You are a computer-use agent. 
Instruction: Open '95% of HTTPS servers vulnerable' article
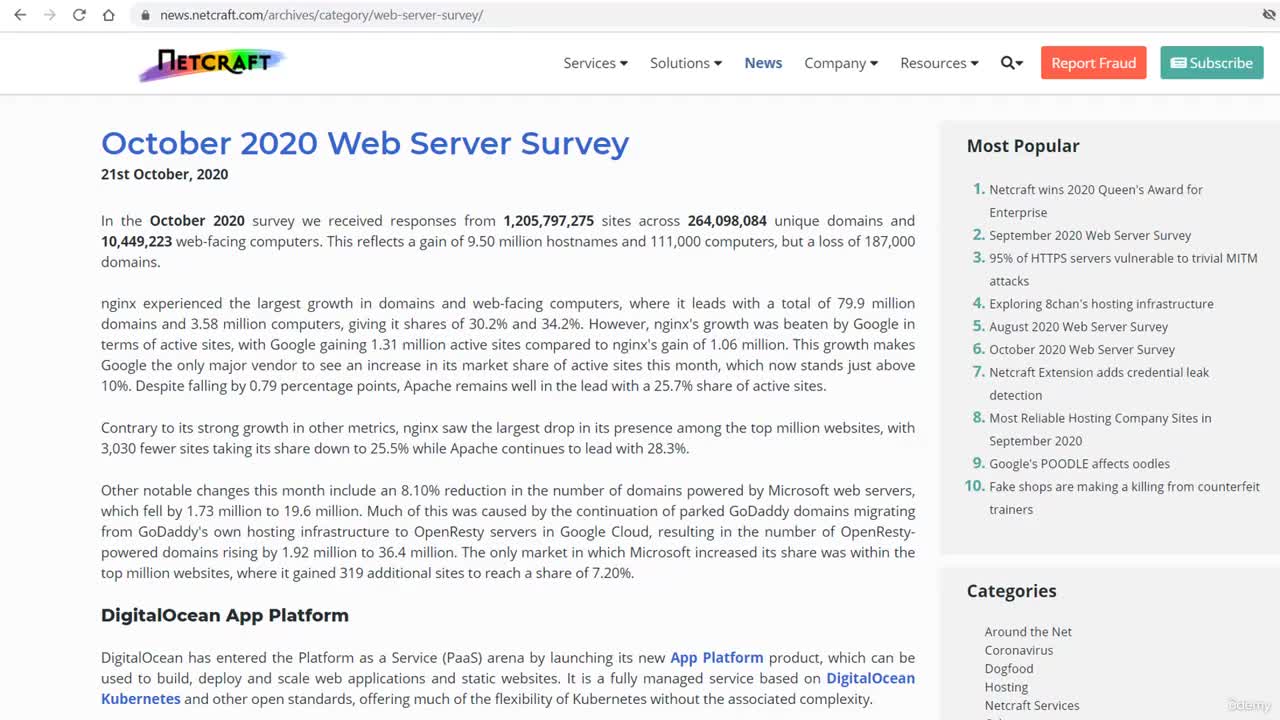click(1123, 269)
